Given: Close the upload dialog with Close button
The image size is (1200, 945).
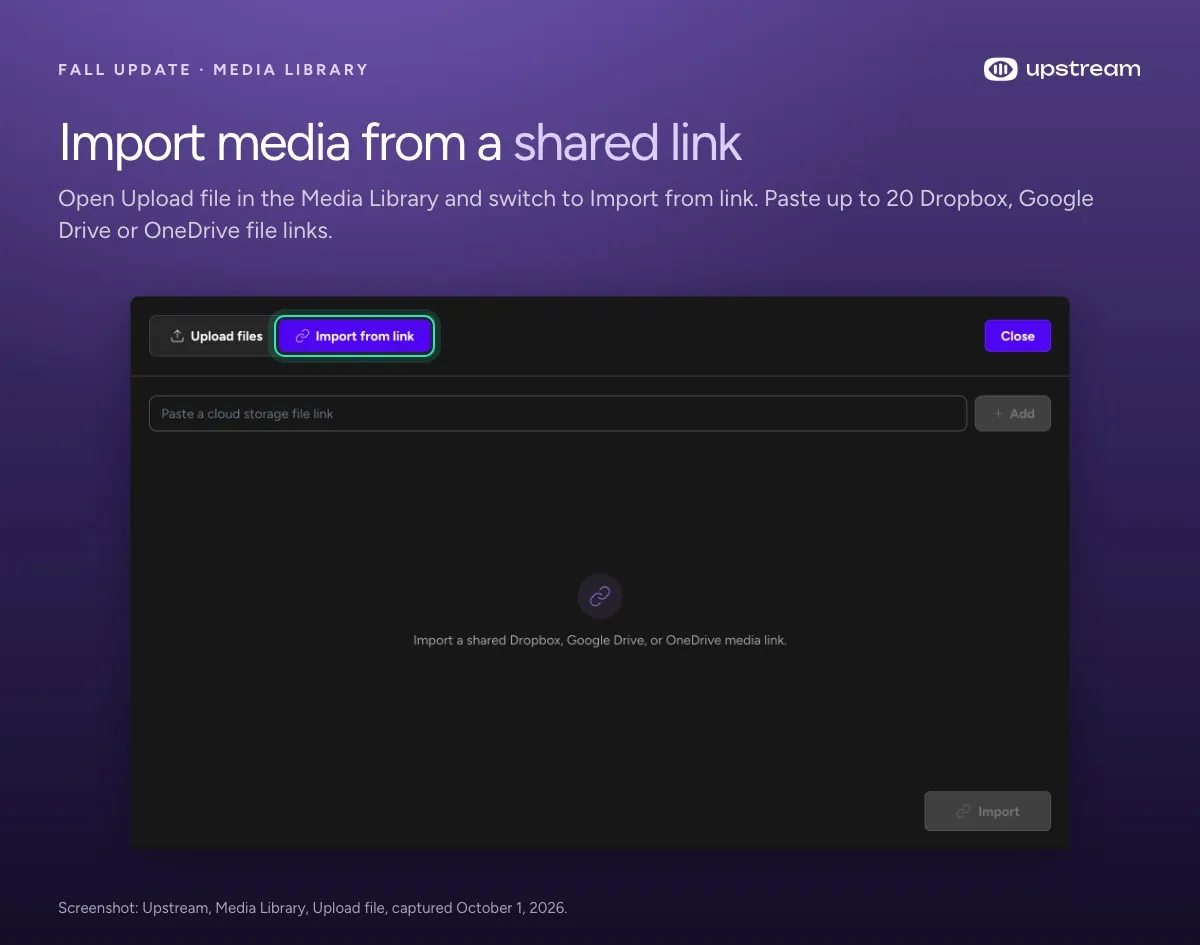Looking at the screenshot, I should [1017, 336].
